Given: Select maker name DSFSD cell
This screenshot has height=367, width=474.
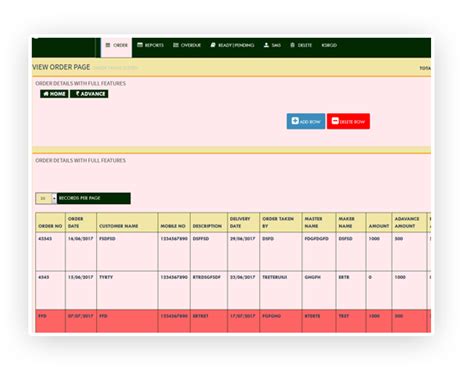Looking at the screenshot, I should 351,252.
